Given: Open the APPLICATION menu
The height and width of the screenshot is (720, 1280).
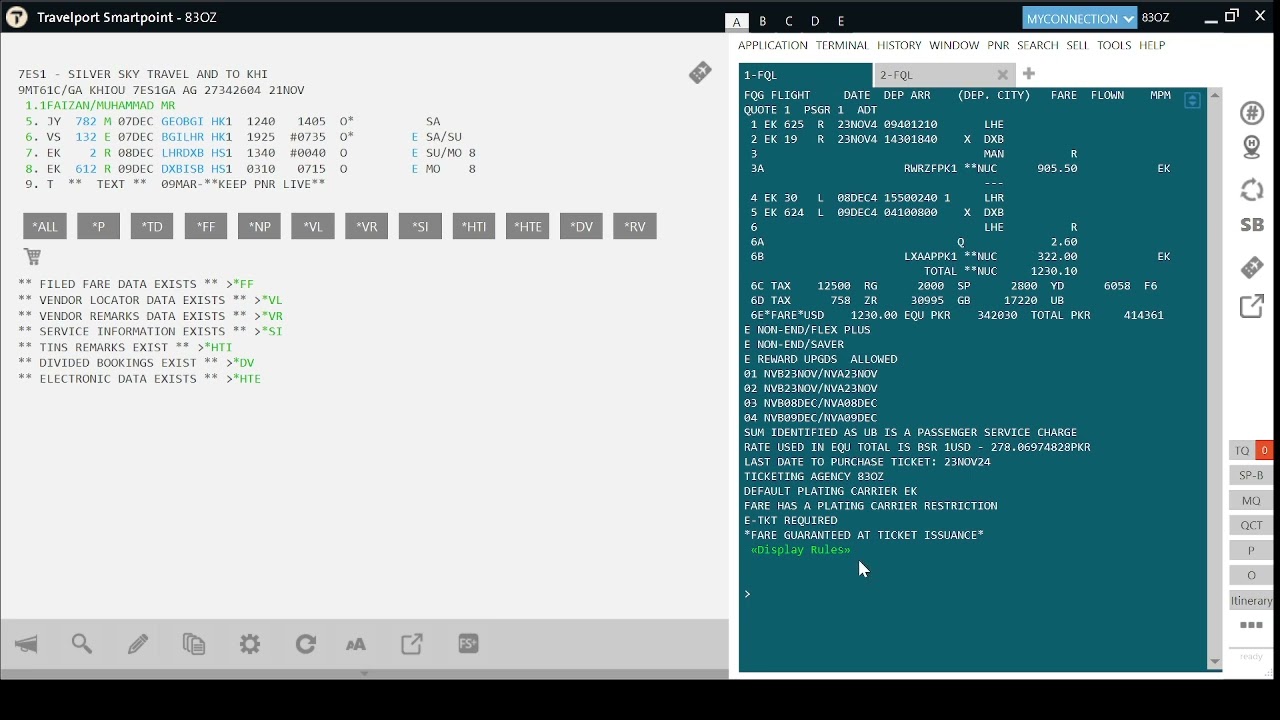Looking at the screenshot, I should 772,45.
